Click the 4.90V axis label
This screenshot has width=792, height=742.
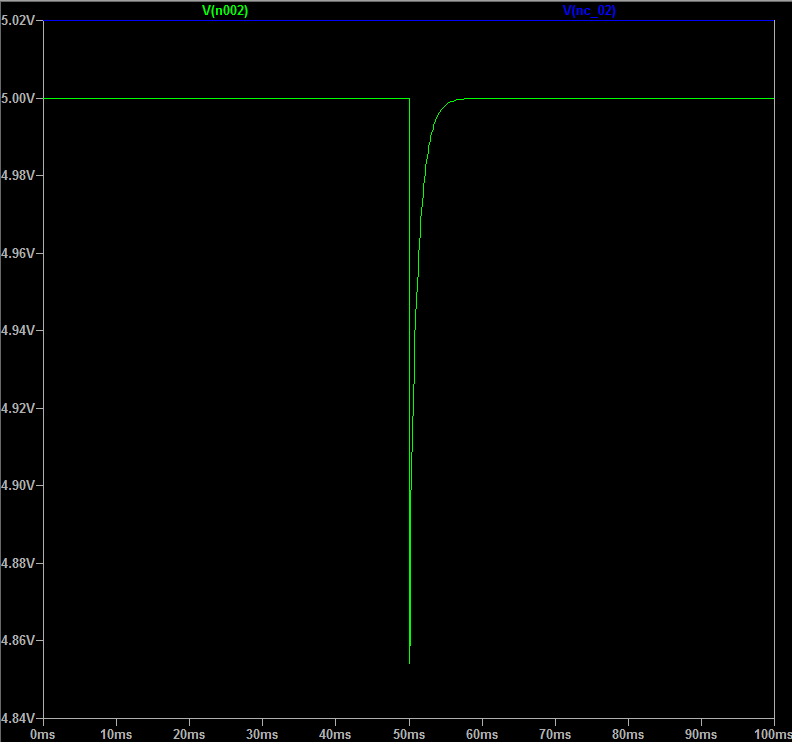(x=18, y=485)
